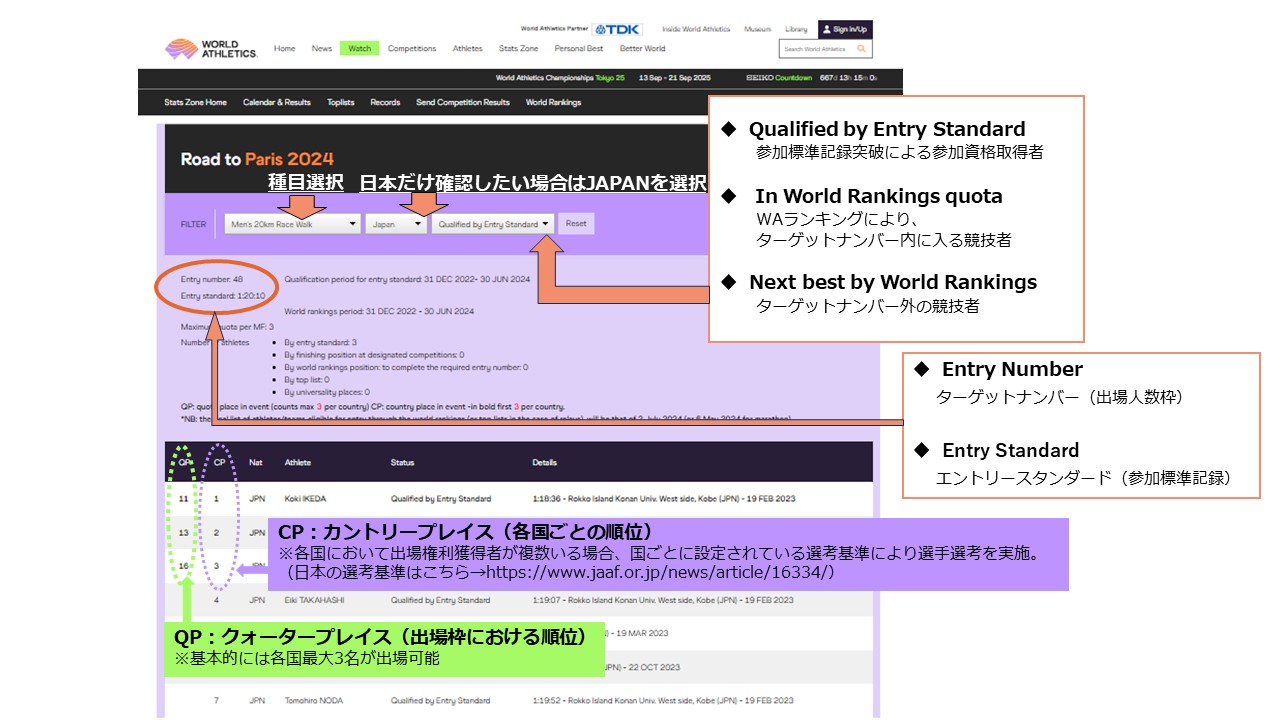Open Calendar & Results section
Image resolution: width=1280 pixels, height=720 pixels.
tap(276, 102)
